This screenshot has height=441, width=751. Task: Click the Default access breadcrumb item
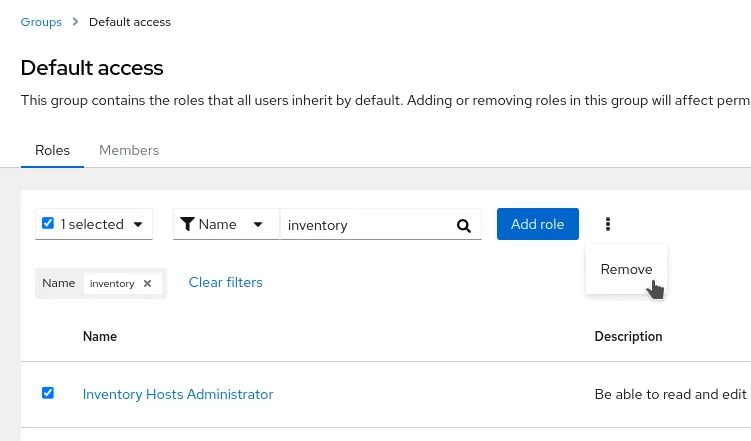click(x=130, y=22)
